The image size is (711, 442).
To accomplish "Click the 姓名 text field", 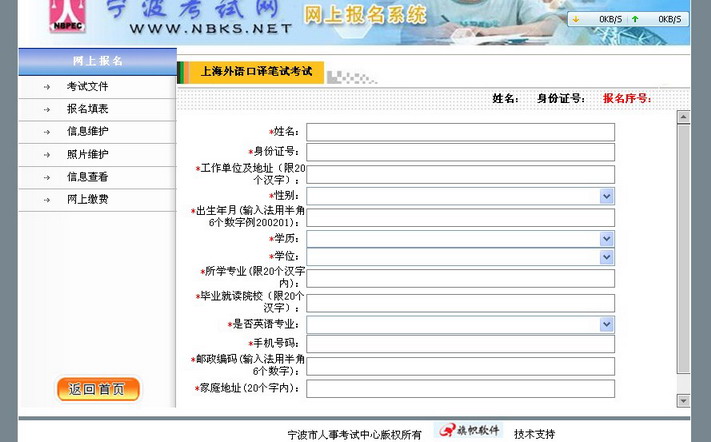I will (x=460, y=132).
